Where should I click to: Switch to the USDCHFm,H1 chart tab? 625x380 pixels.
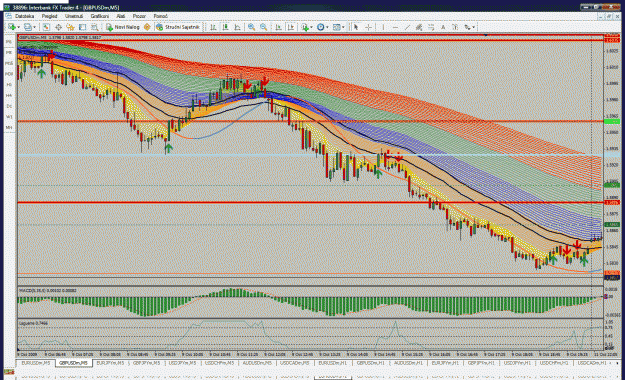[554, 363]
